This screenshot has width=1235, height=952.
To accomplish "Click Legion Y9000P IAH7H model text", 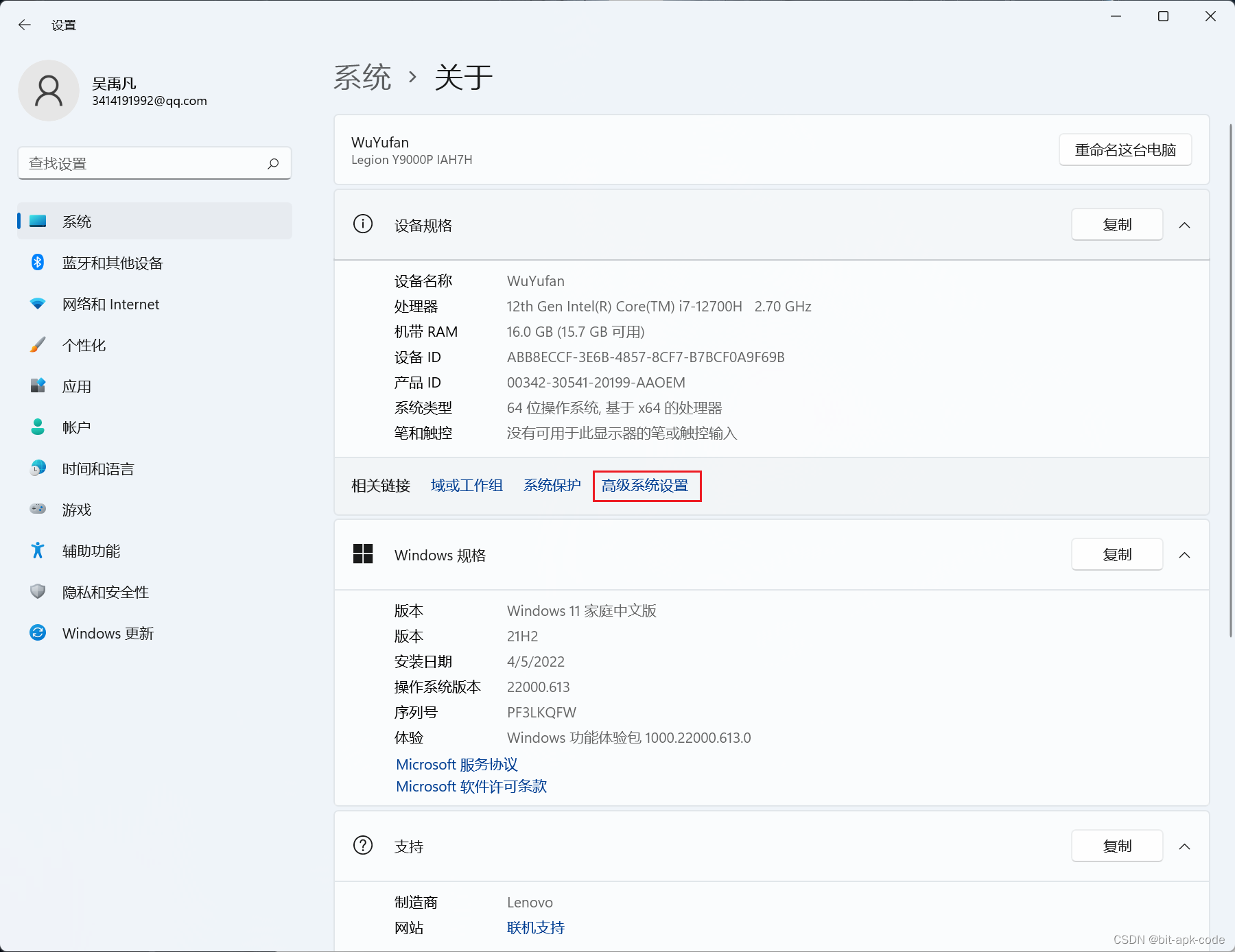I will click(412, 159).
